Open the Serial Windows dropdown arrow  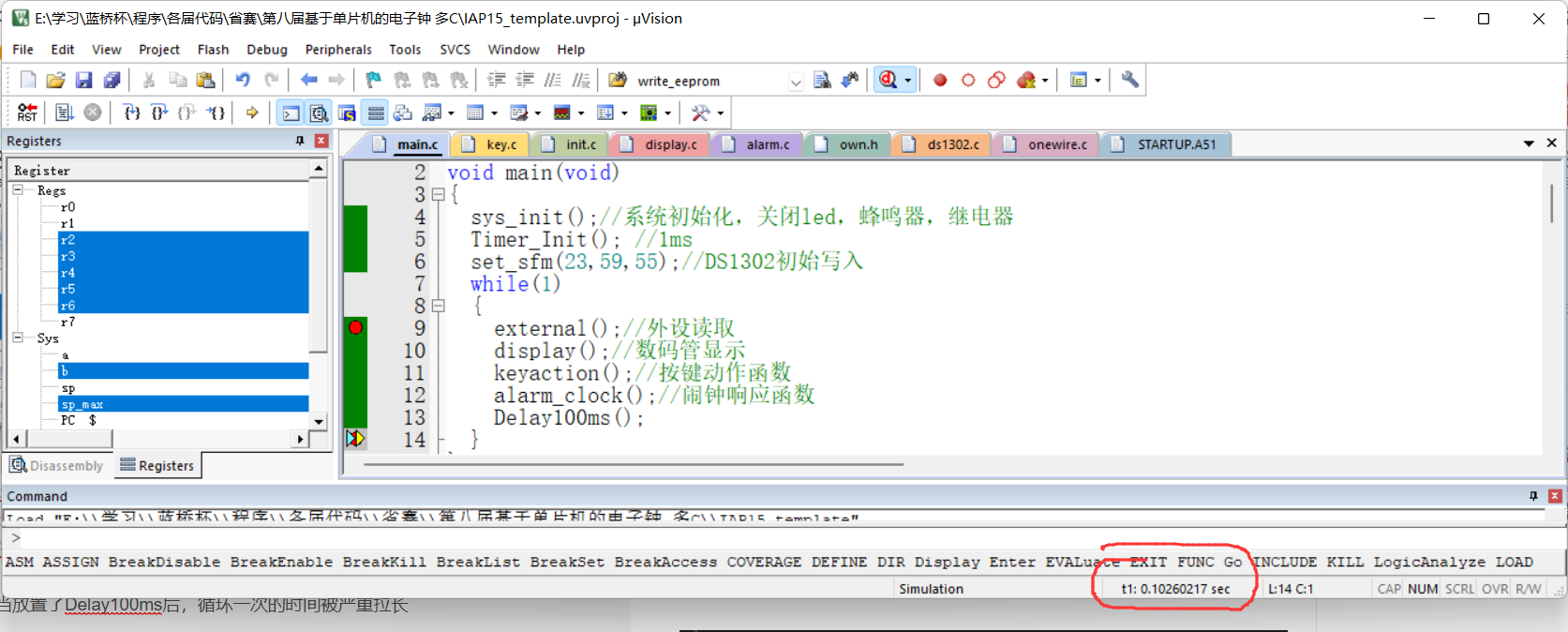click(538, 113)
